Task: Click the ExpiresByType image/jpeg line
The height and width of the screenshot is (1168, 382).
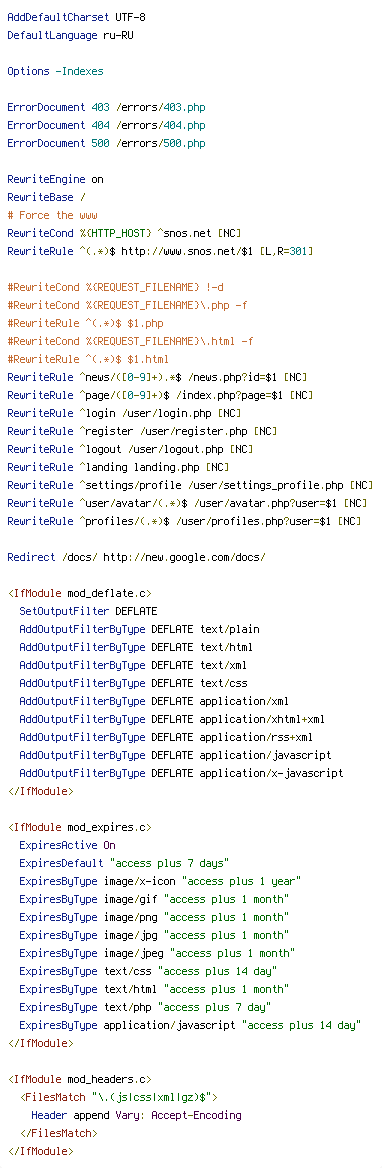Action: 157,953
